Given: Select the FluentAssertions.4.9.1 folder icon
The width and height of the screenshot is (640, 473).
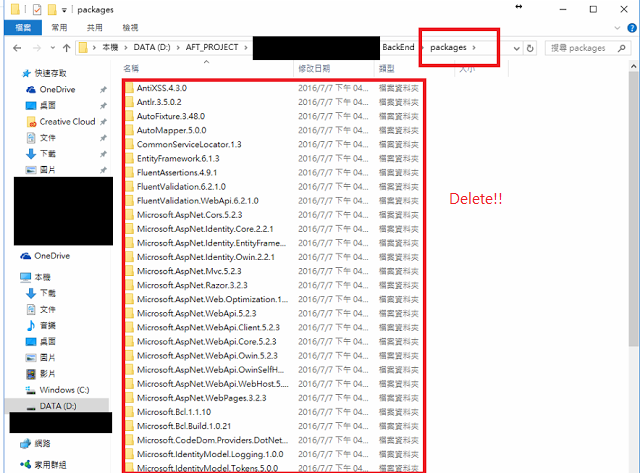Looking at the screenshot, I should coord(129,172).
